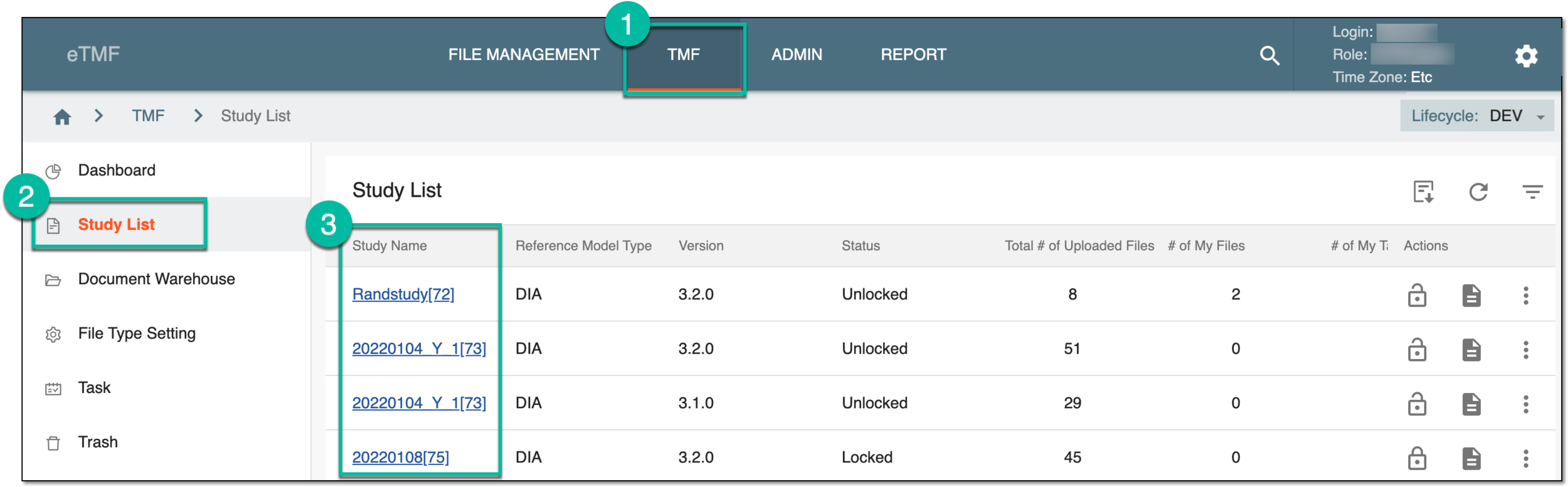Screen dimensions: 1568x487
Task: Click the Actions column header
Action: click(x=1426, y=246)
